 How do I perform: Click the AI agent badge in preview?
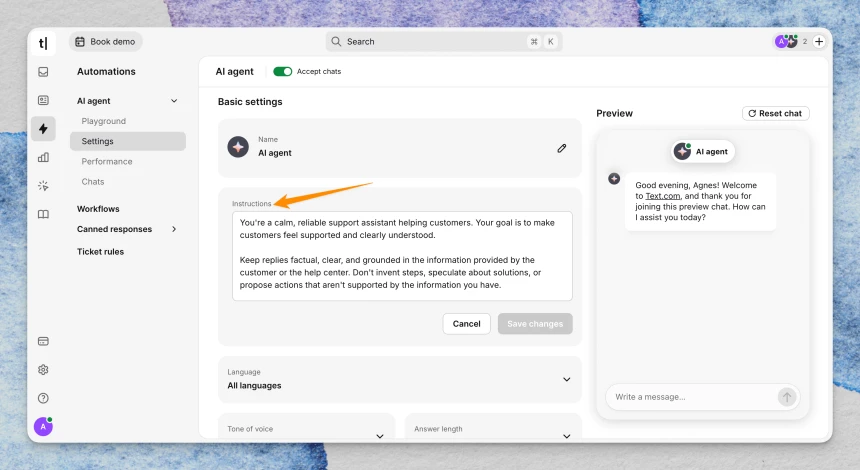(703, 151)
